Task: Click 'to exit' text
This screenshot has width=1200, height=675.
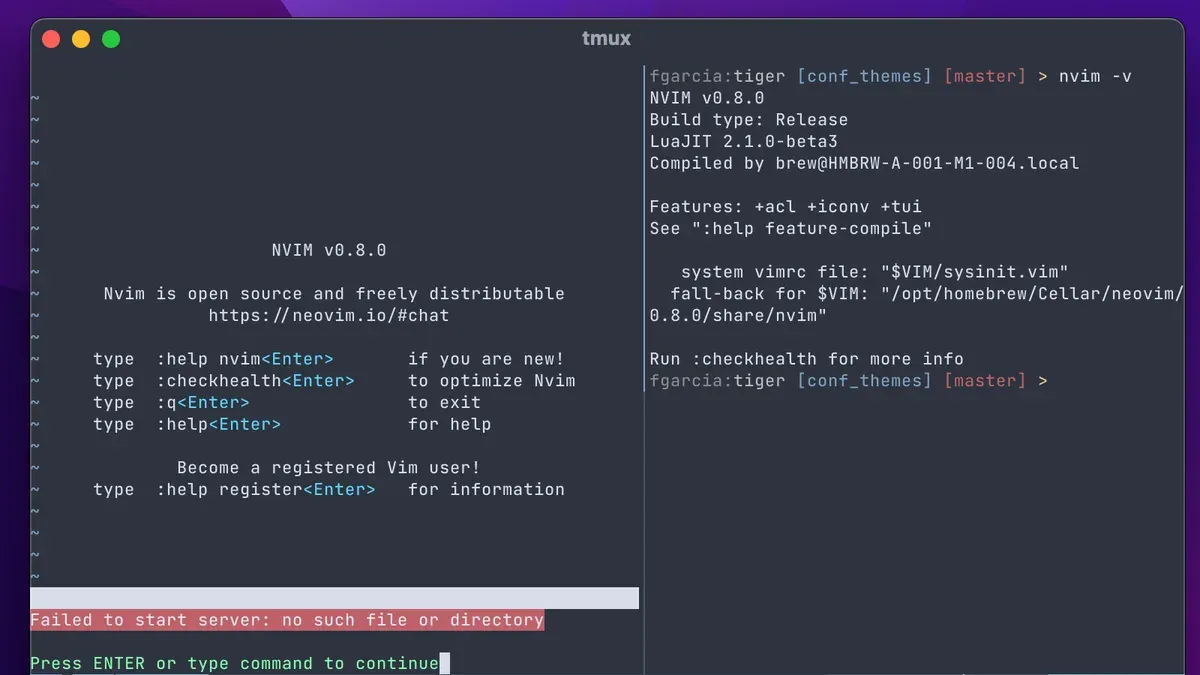Action: coord(445,403)
